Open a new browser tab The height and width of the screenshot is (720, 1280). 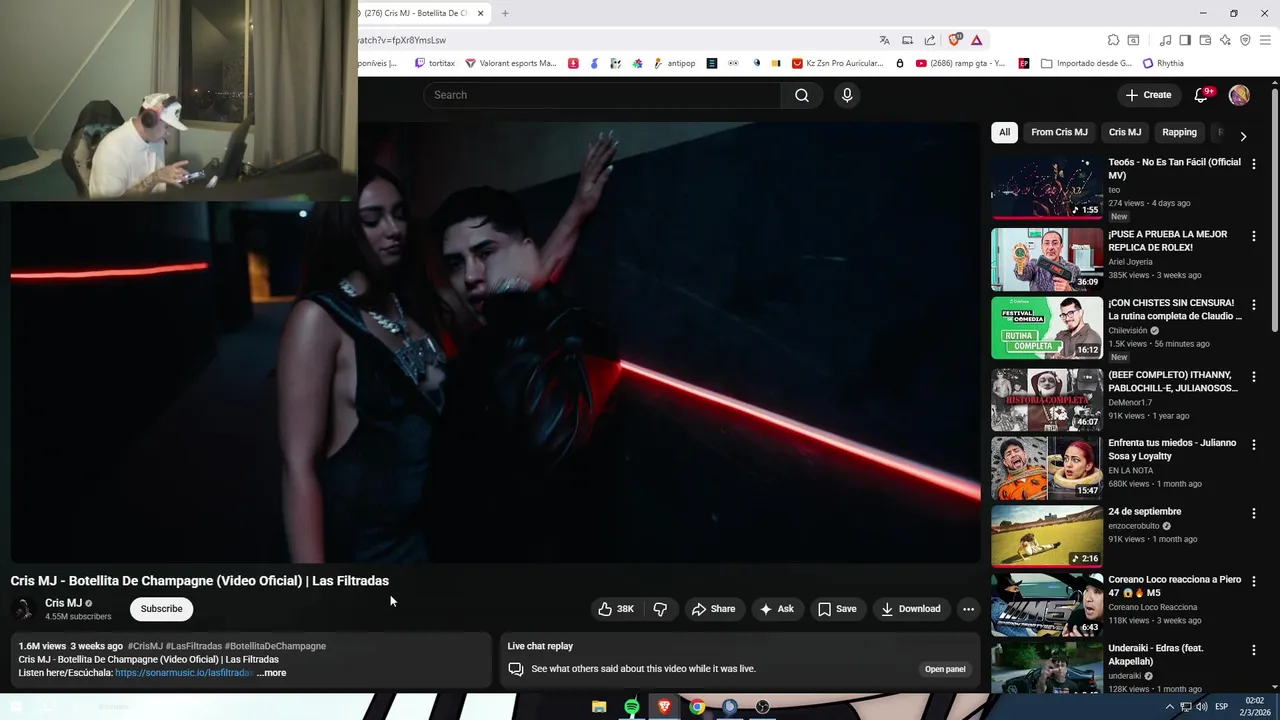click(x=505, y=13)
